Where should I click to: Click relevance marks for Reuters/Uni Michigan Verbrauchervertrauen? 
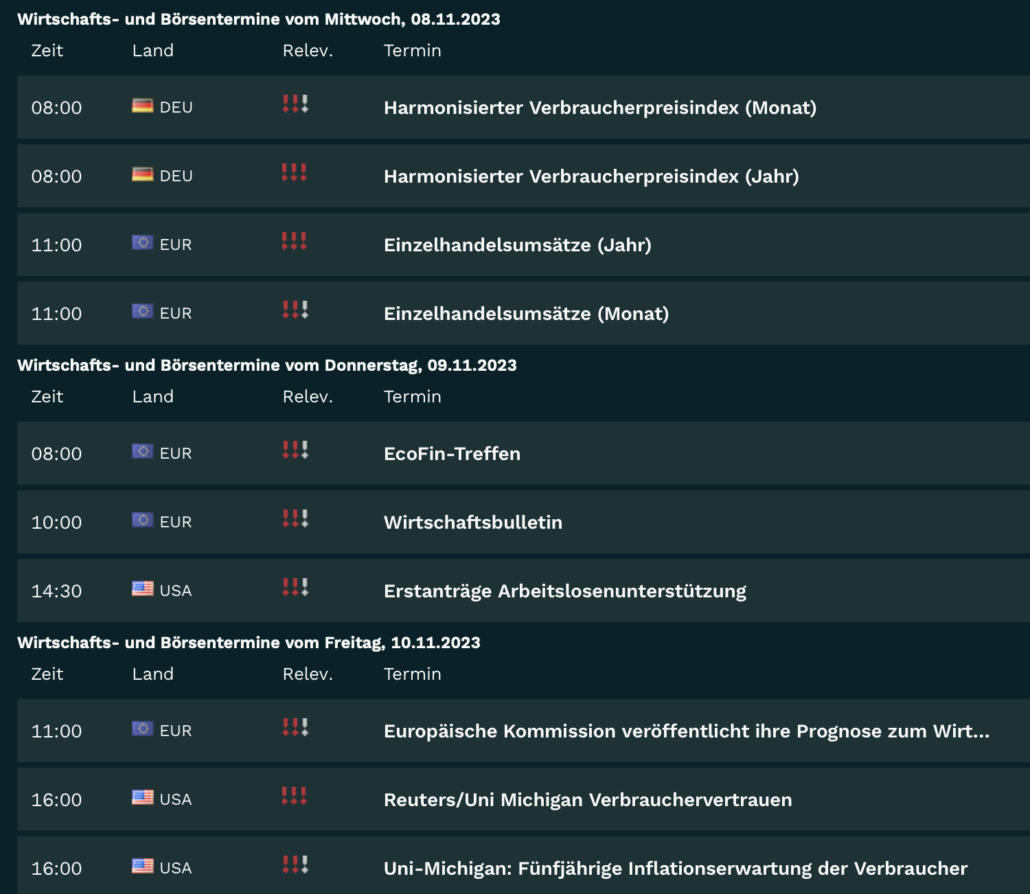click(x=294, y=796)
